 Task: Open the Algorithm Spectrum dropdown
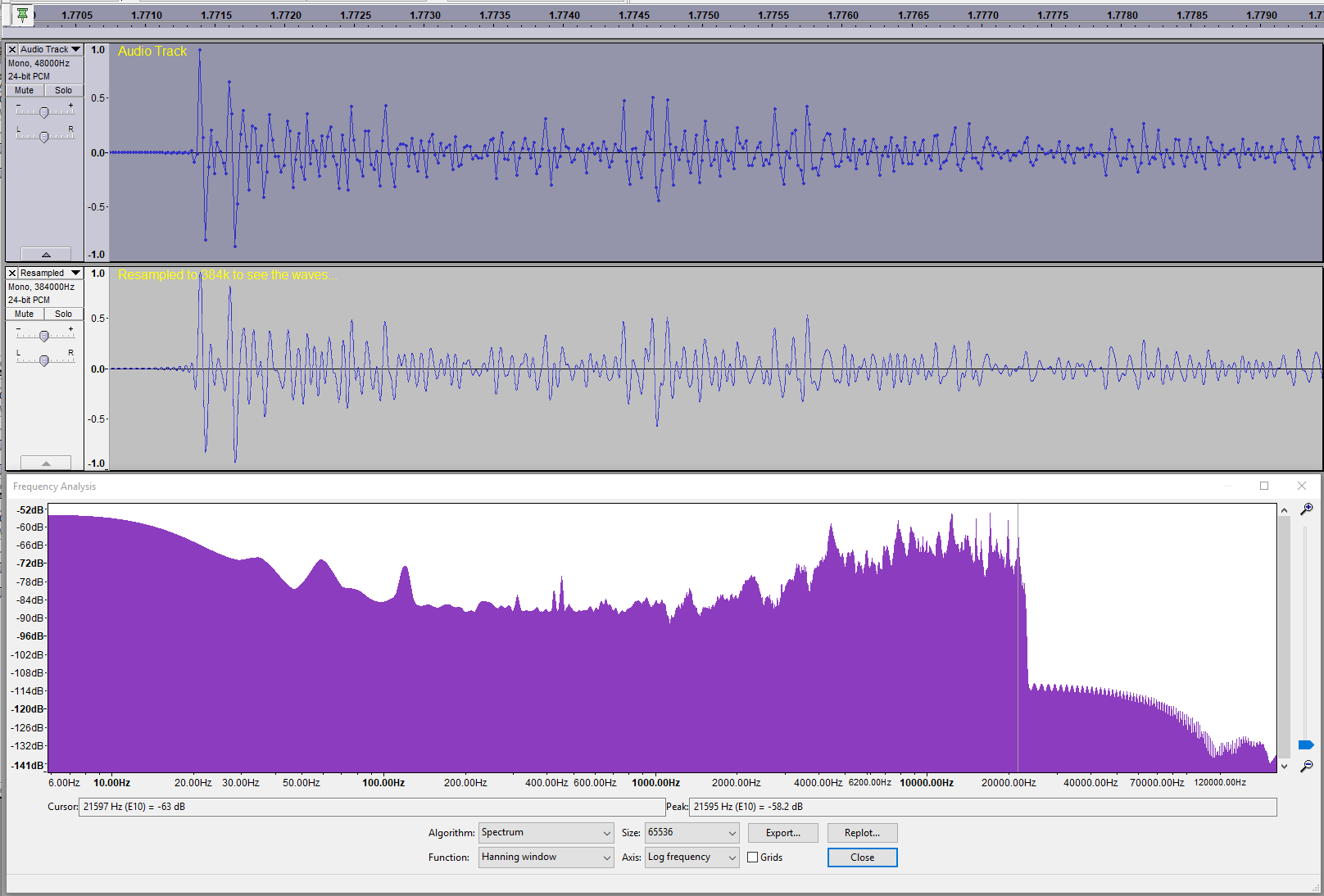[x=546, y=833]
